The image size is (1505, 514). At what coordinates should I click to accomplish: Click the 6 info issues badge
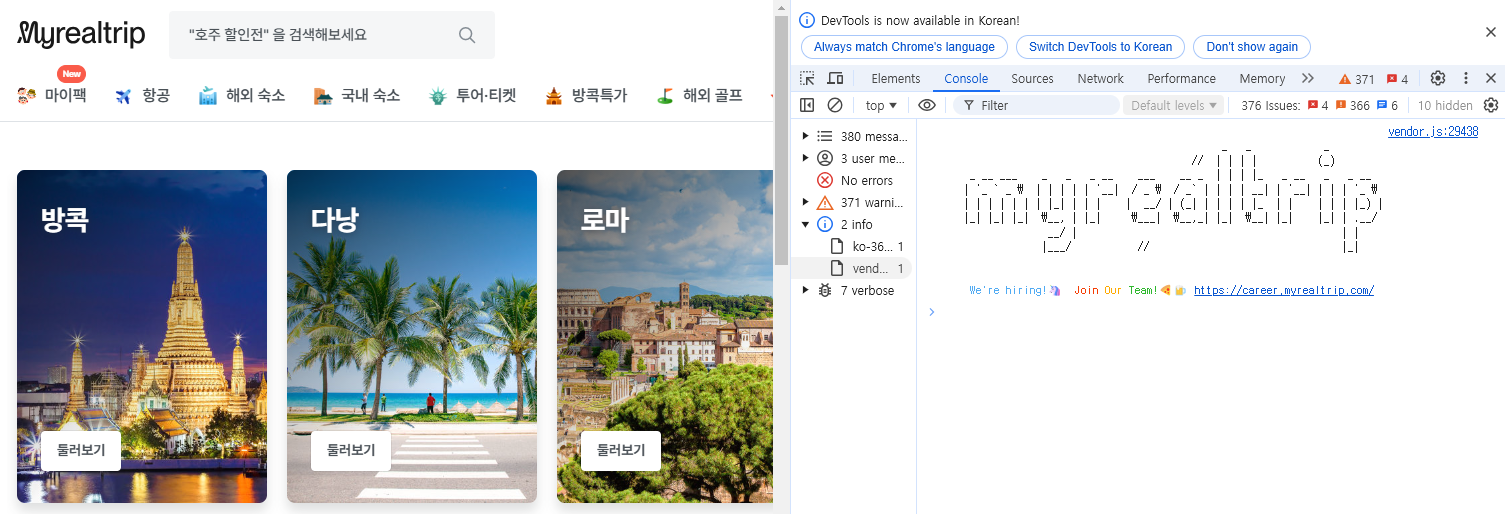(1388, 105)
